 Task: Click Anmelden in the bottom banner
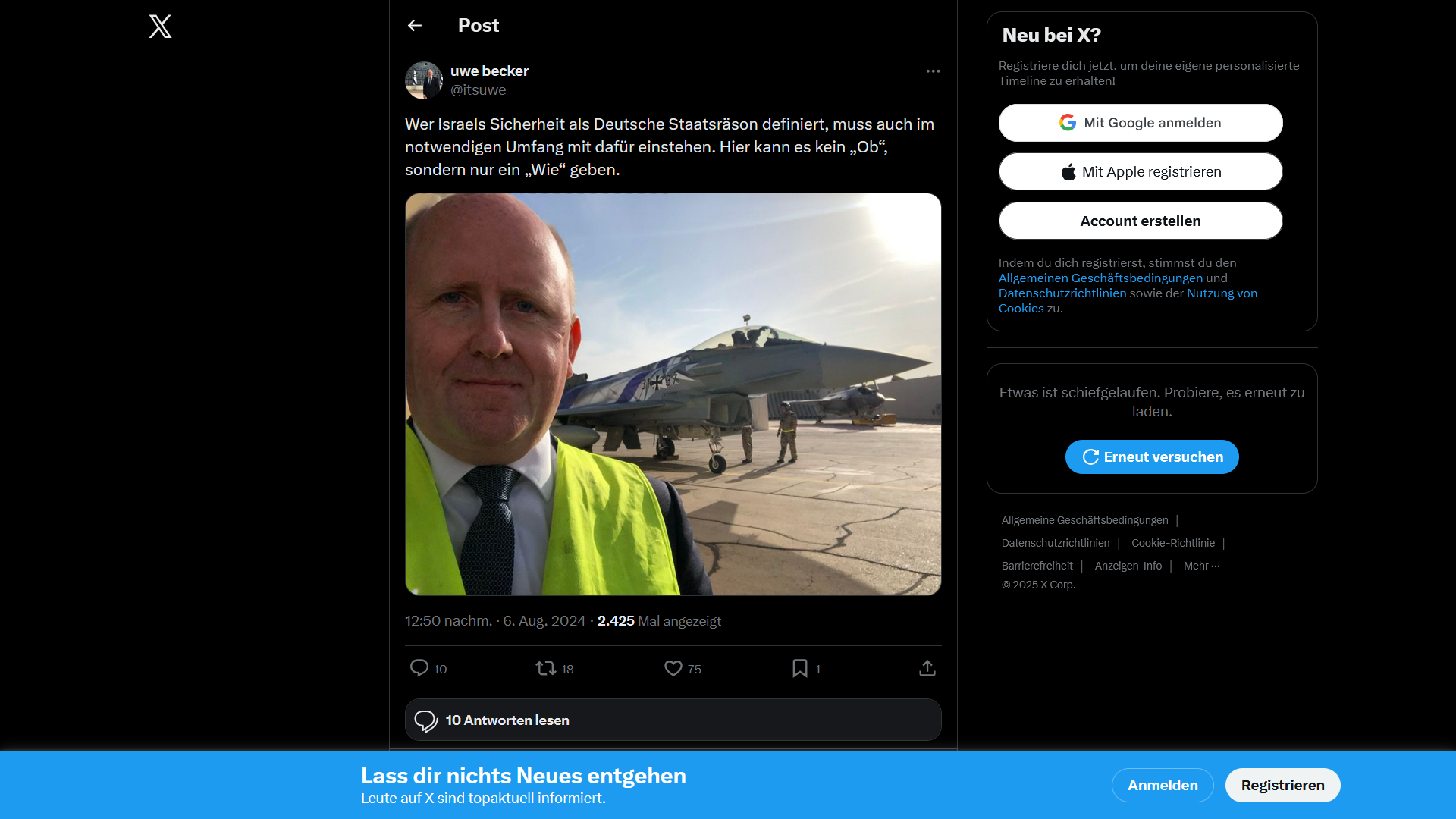coord(1163,786)
